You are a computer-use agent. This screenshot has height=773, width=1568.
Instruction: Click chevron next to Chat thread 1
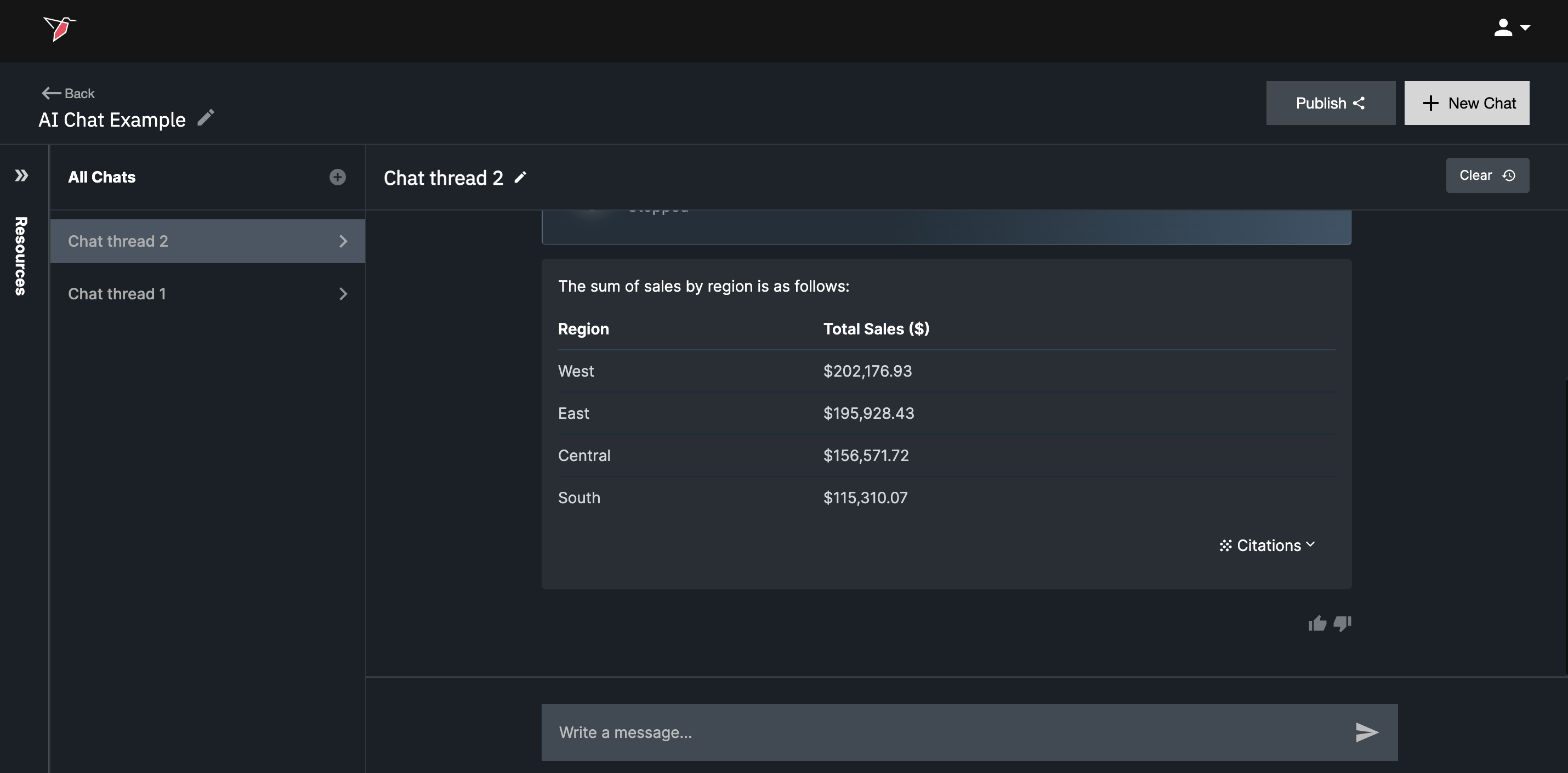[343, 294]
